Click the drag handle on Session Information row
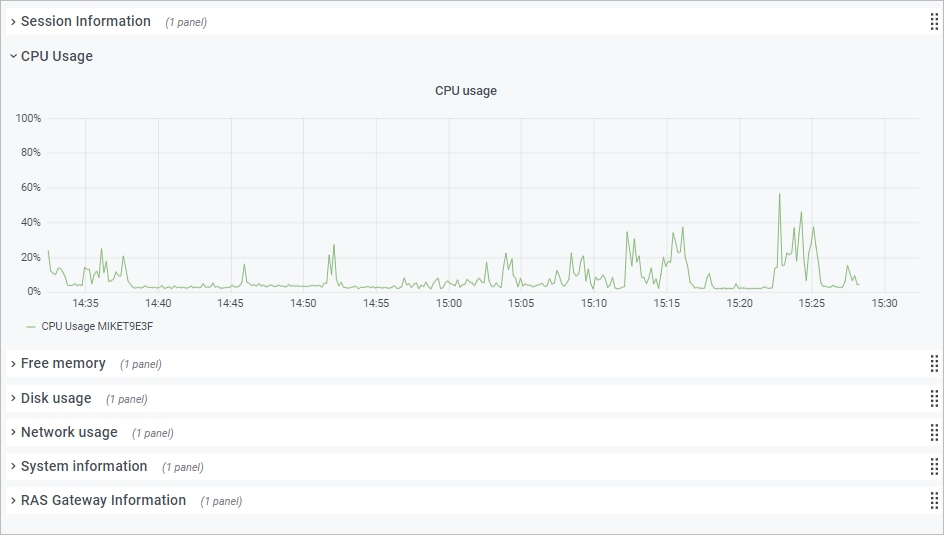Screen dimensions: 944x535 point(935,21)
